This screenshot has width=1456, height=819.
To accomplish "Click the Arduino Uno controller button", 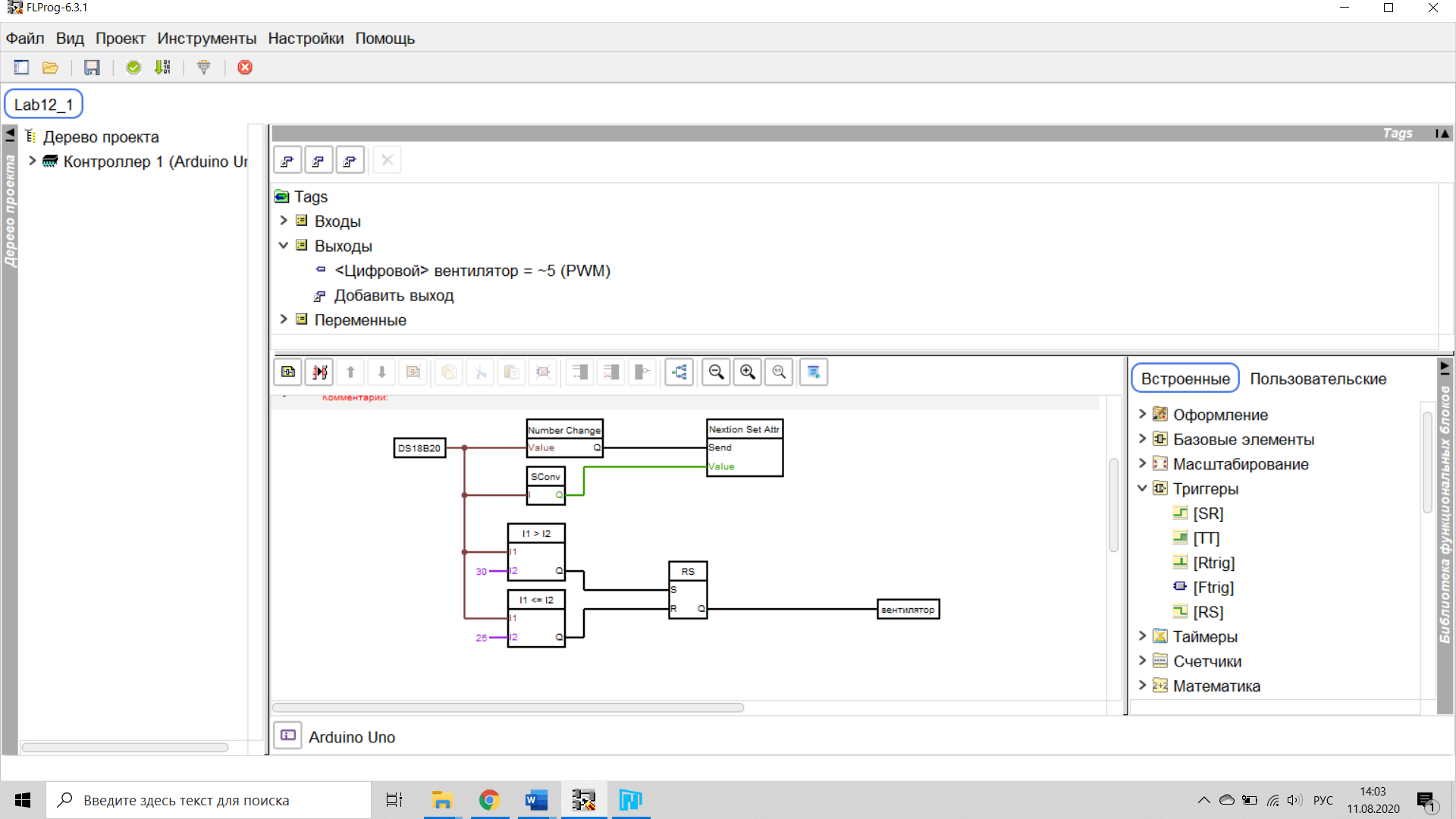I will [x=288, y=736].
